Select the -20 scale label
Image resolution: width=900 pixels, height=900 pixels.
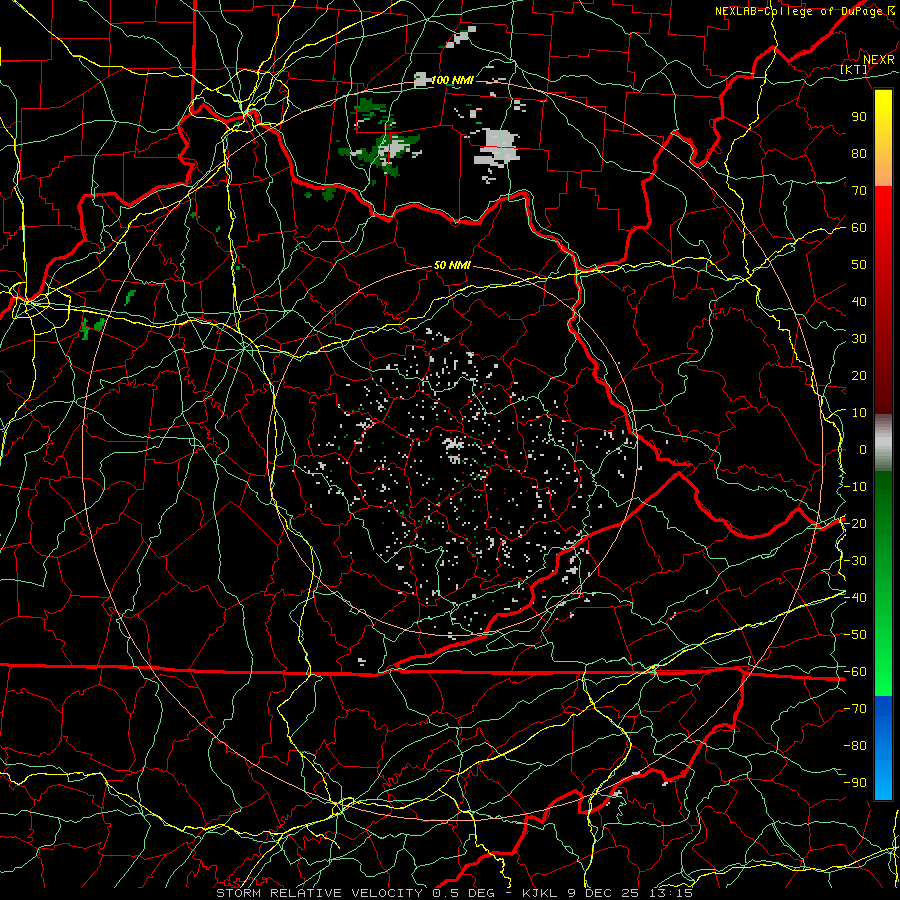pos(855,523)
